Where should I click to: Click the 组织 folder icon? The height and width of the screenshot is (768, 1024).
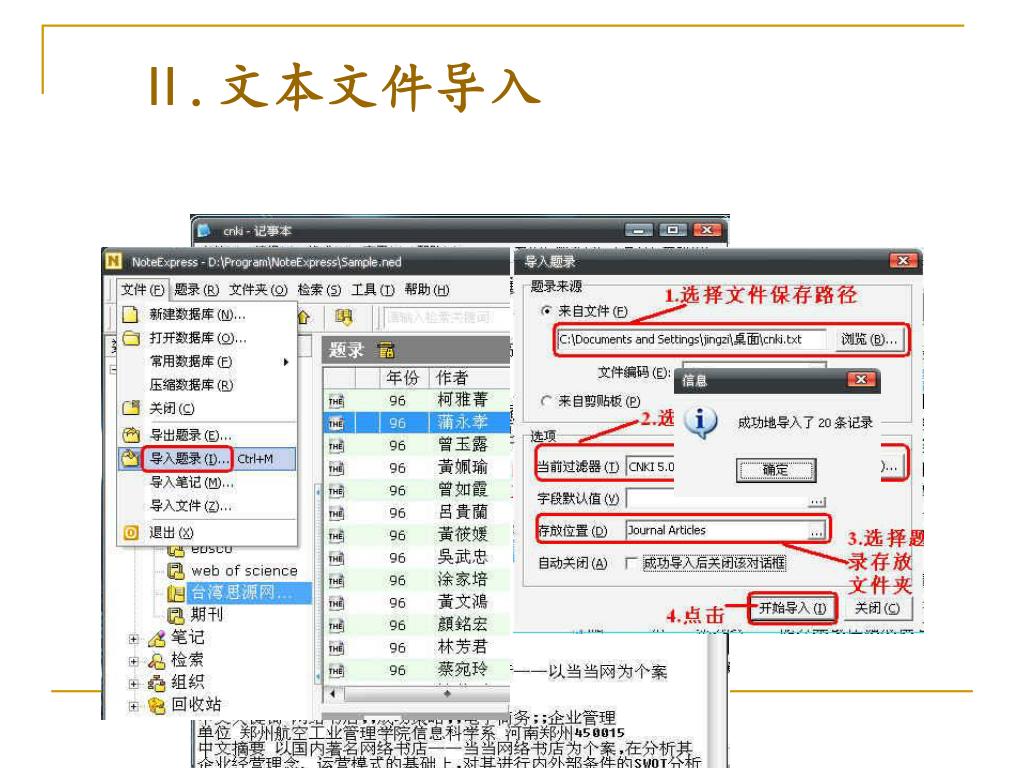(x=157, y=683)
